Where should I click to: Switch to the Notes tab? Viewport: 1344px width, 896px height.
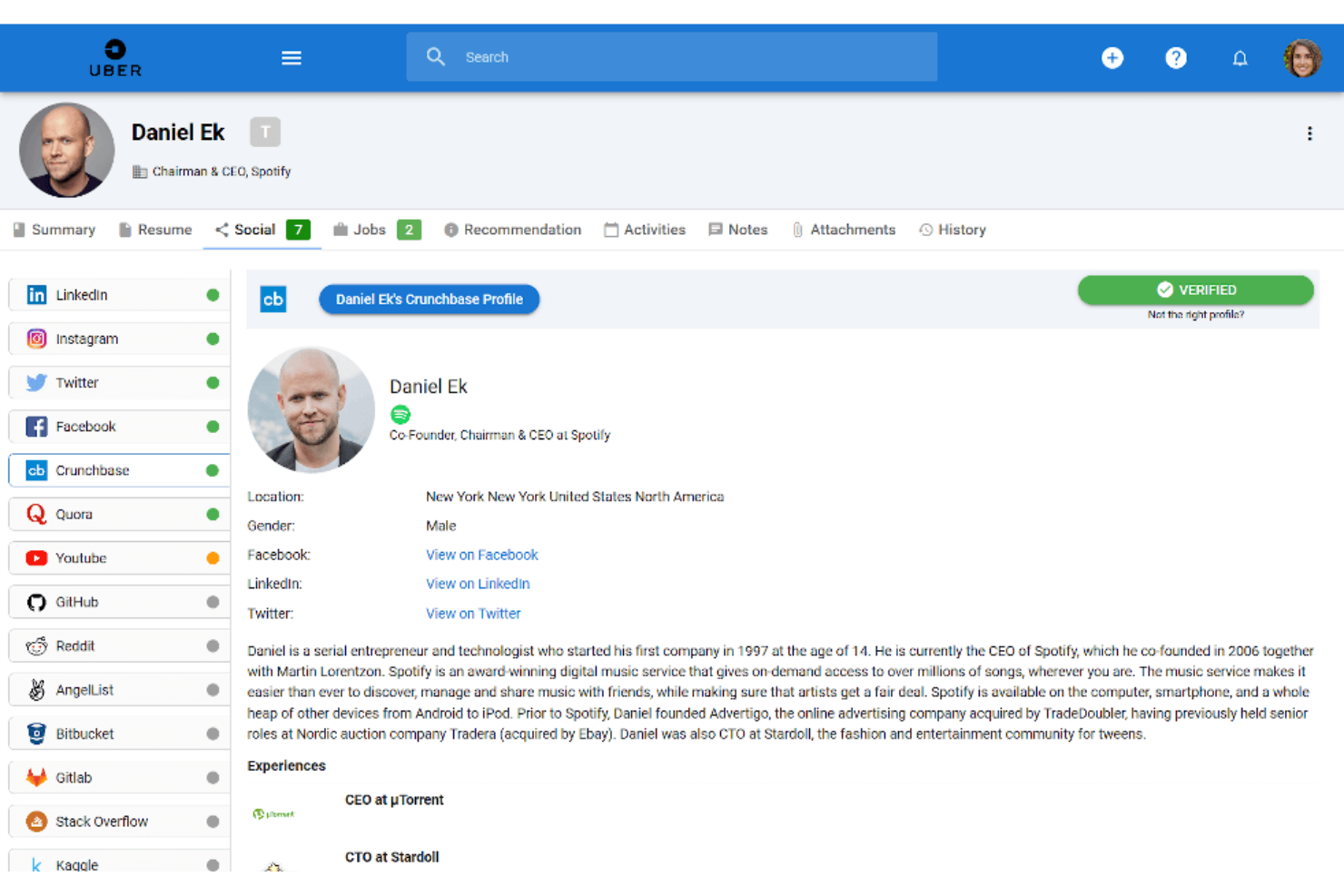point(738,230)
